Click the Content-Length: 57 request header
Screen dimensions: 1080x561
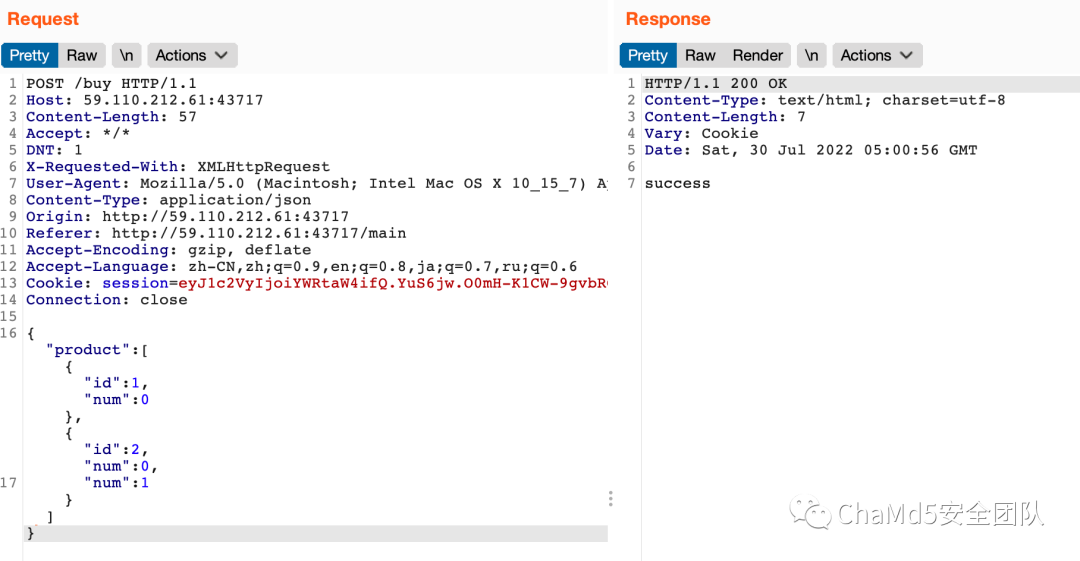111,116
